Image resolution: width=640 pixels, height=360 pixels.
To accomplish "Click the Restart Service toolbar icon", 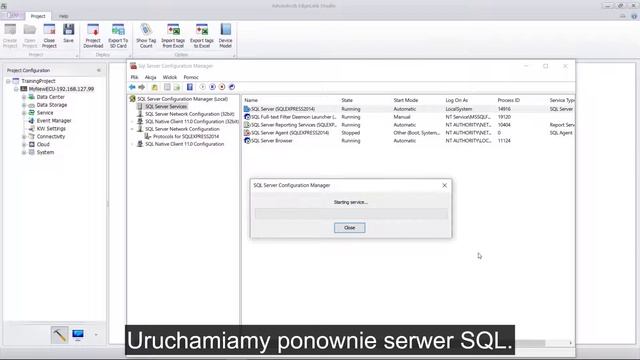I will point(232,87).
